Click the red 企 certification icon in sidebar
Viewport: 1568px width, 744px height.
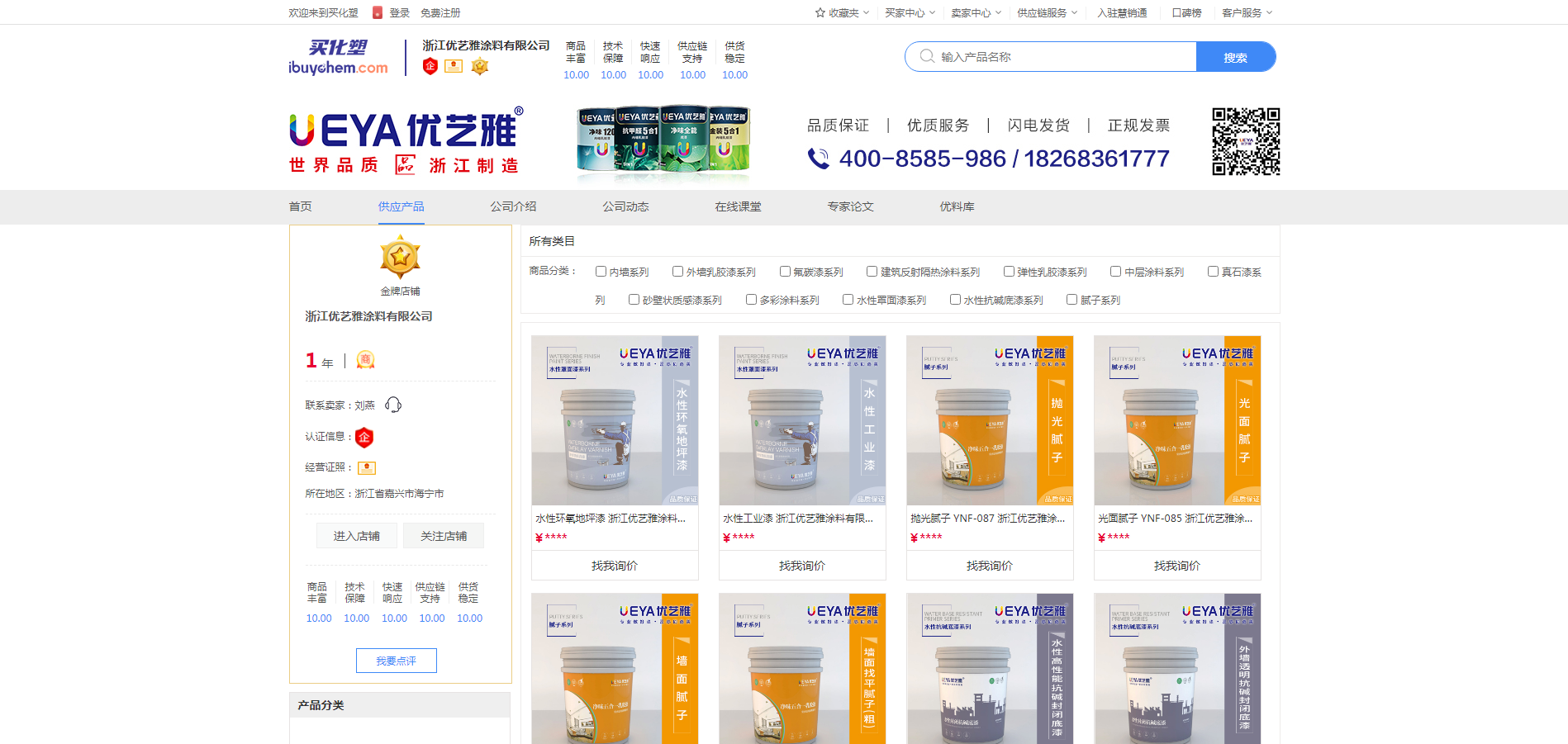coord(364,437)
